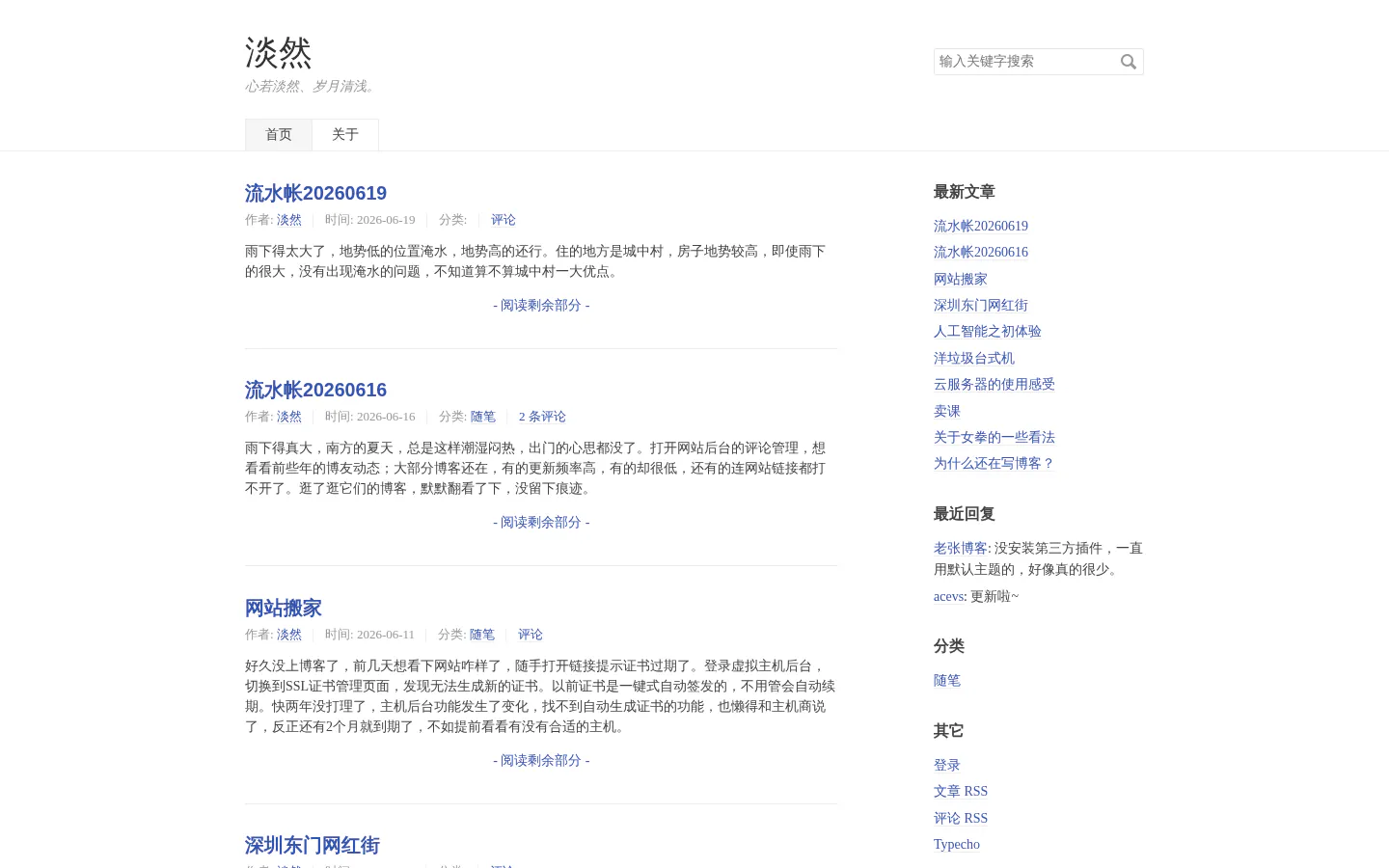
Task: Open sidebar recent post 深圳东门网红街
Action: coord(981,306)
